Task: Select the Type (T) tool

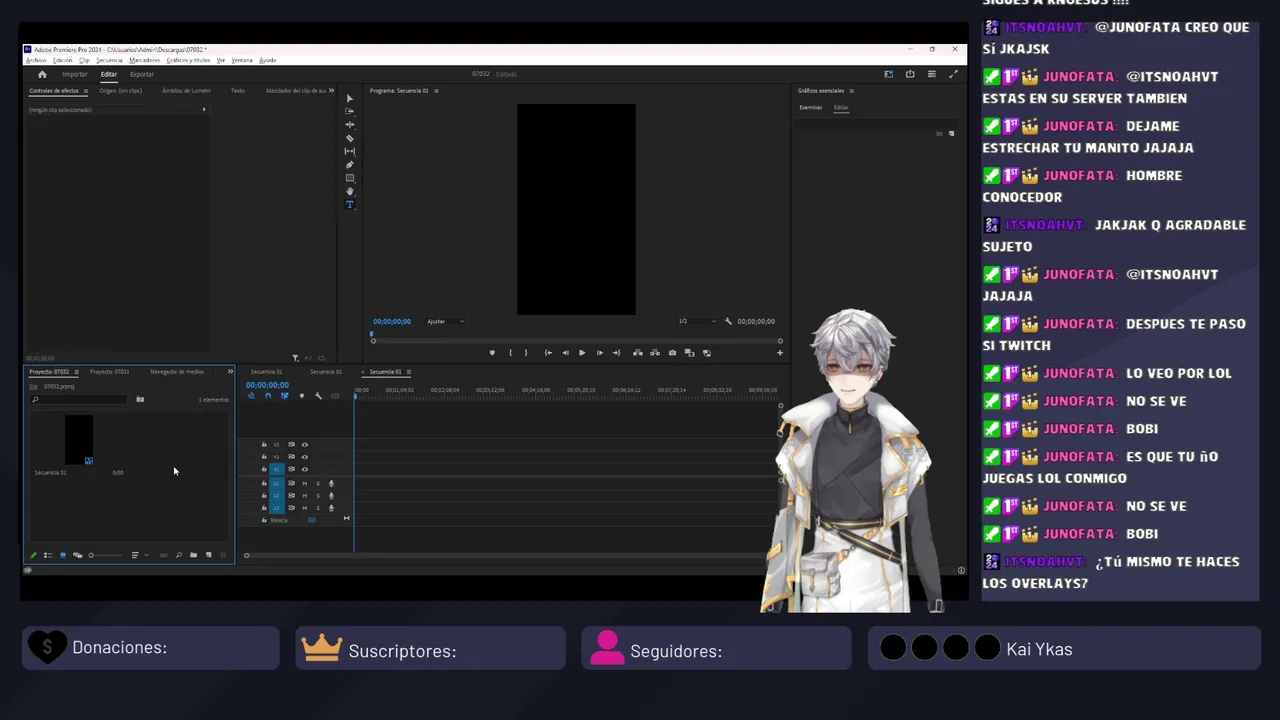Action: click(349, 204)
